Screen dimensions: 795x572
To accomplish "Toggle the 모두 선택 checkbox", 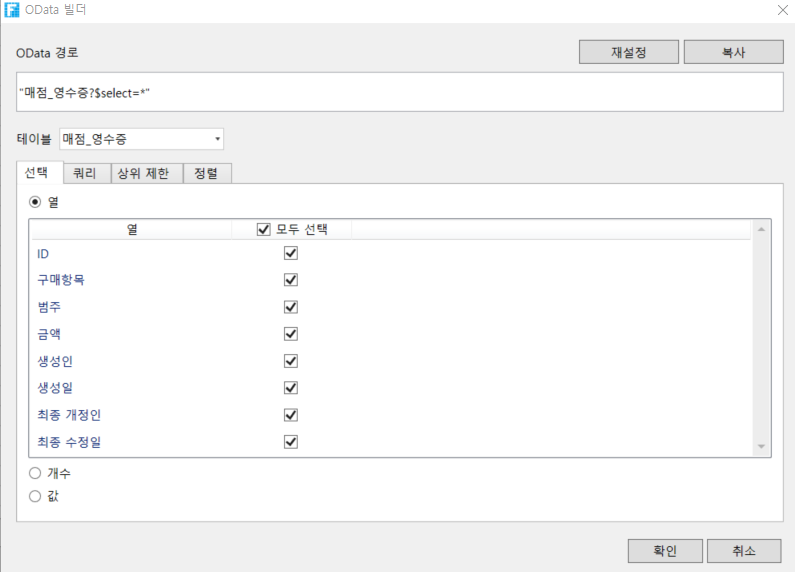I will (264, 229).
